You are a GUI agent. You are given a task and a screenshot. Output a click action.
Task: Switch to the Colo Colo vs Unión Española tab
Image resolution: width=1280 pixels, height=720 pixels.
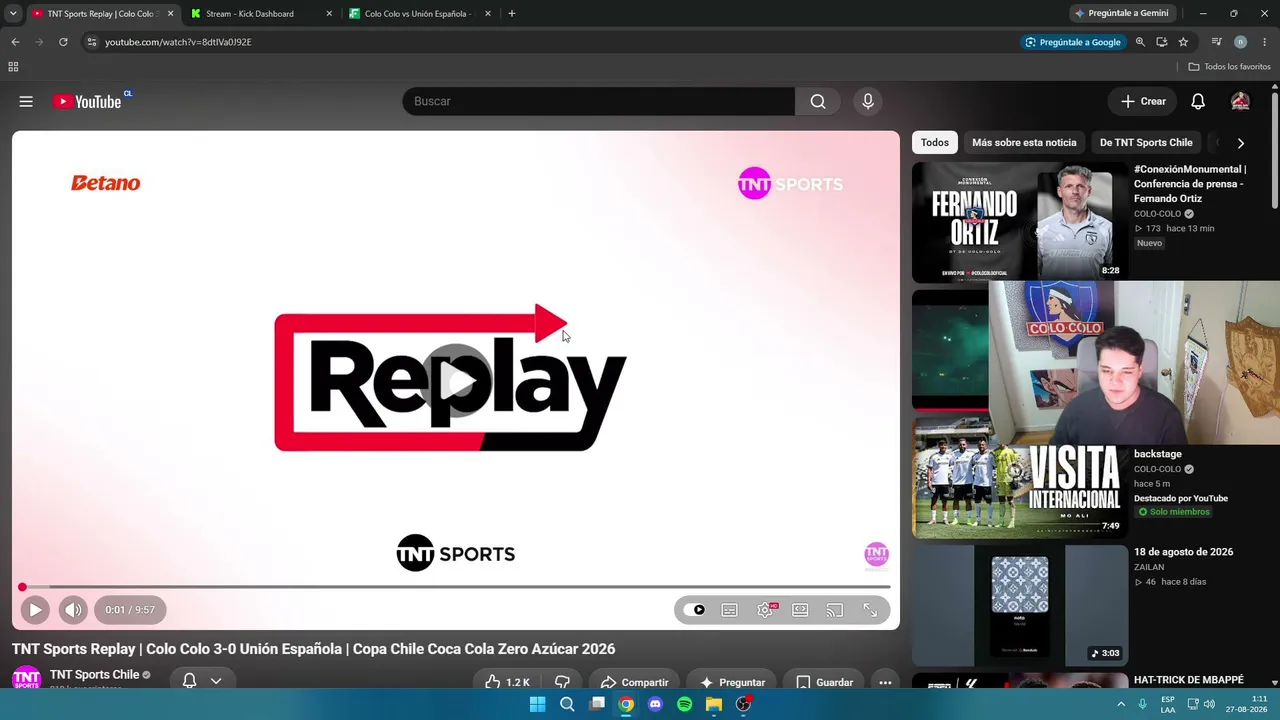pos(418,14)
